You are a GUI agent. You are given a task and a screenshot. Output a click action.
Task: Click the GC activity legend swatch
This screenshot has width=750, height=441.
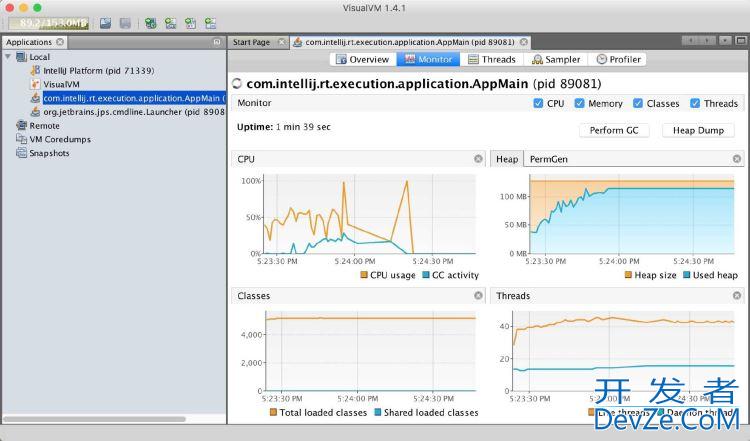coord(426,275)
